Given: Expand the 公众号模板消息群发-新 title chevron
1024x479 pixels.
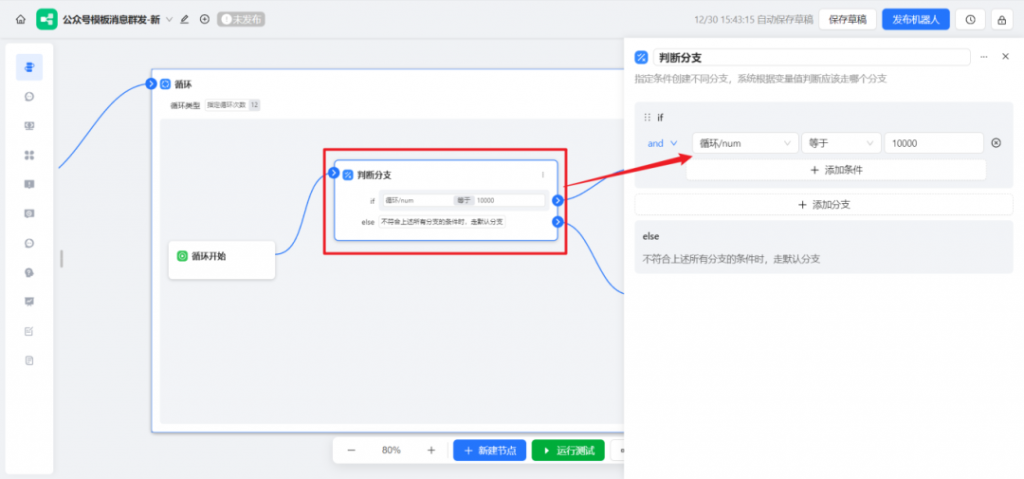Looking at the screenshot, I should [x=170, y=20].
